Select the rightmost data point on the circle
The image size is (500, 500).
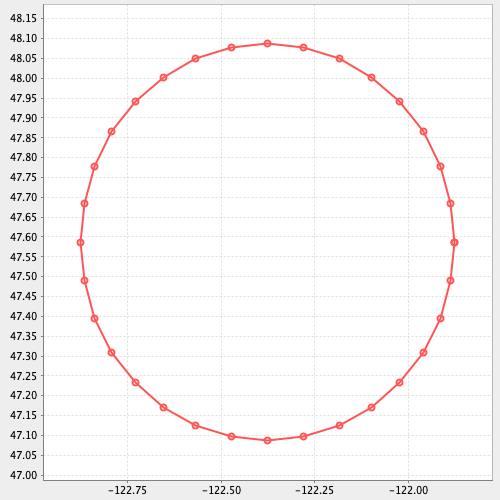point(454,242)
